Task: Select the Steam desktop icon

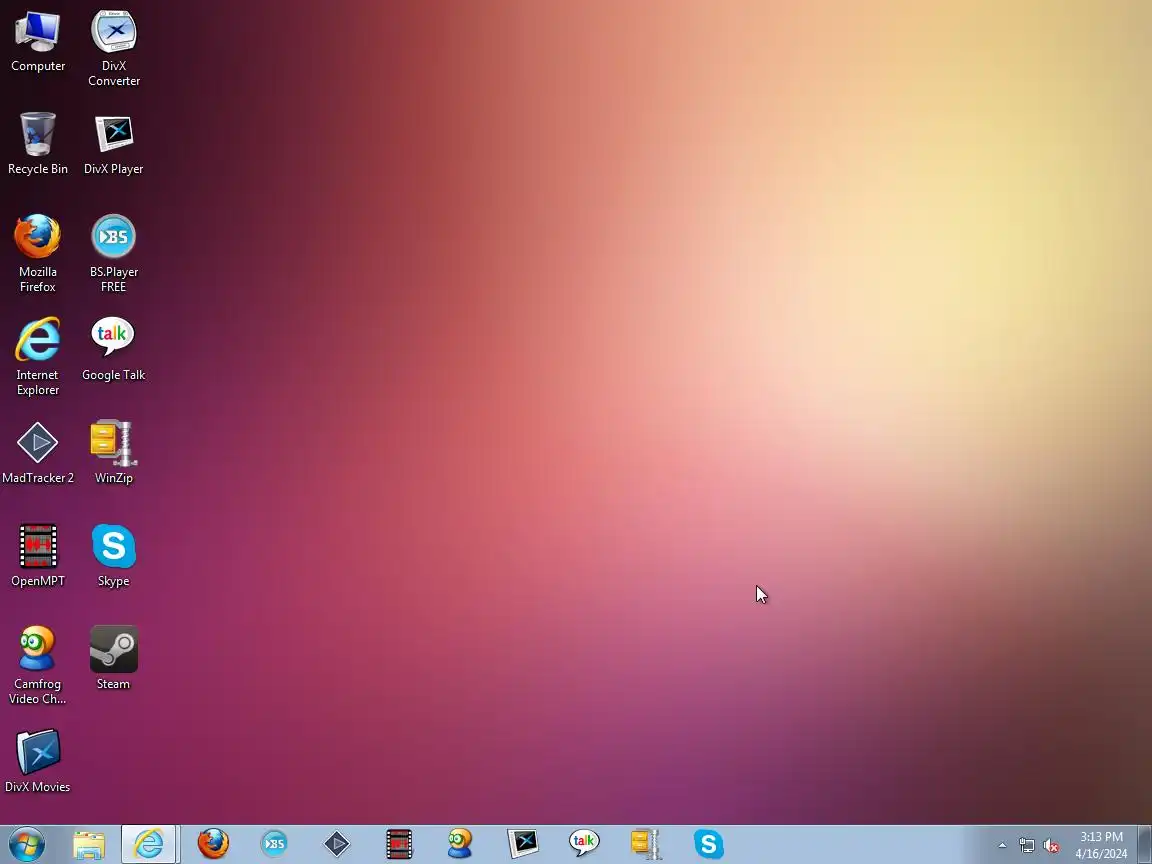Action: (x=114, y=658)
